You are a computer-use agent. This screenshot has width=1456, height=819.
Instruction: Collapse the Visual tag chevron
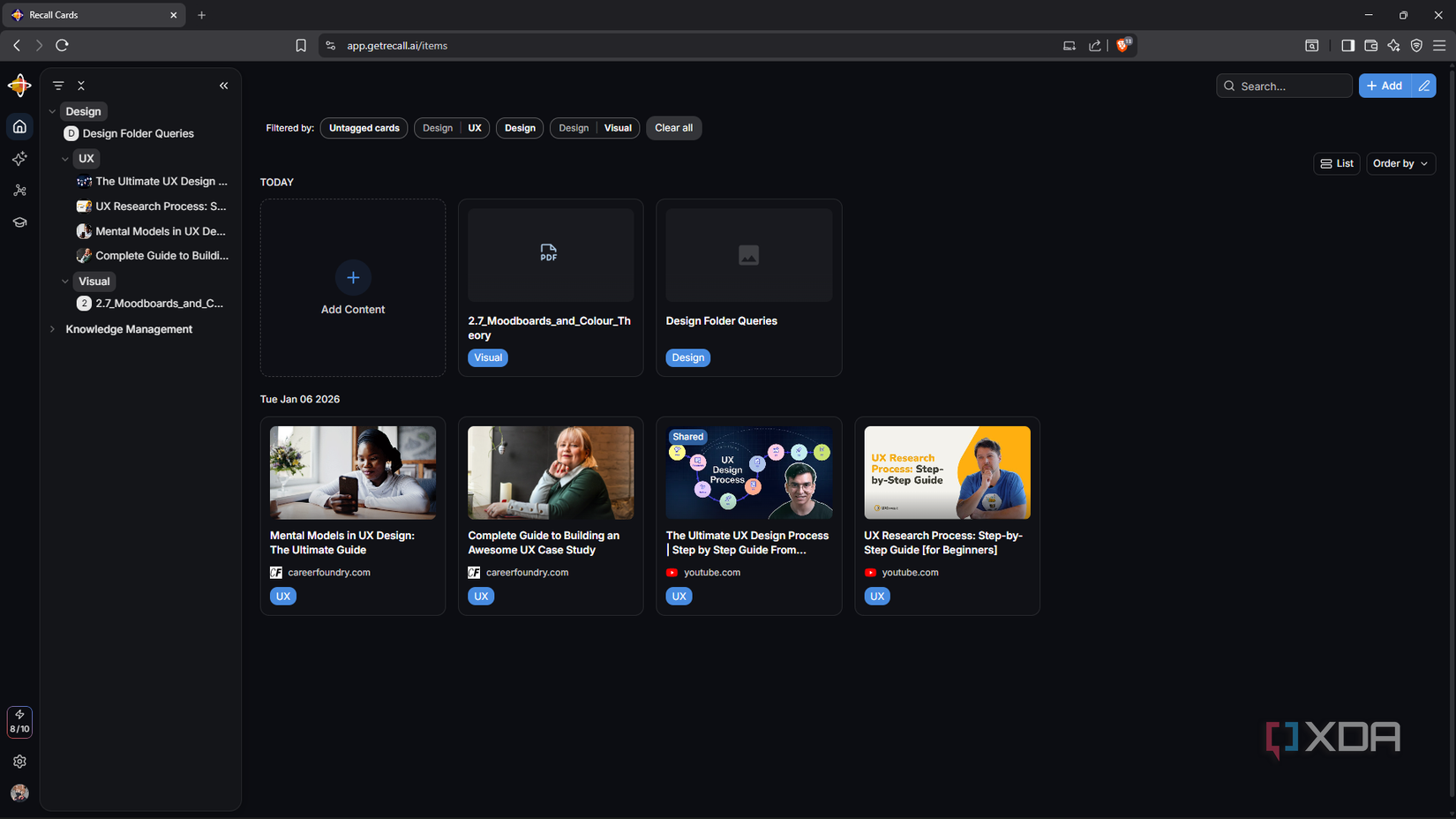[x=65, y=282]
